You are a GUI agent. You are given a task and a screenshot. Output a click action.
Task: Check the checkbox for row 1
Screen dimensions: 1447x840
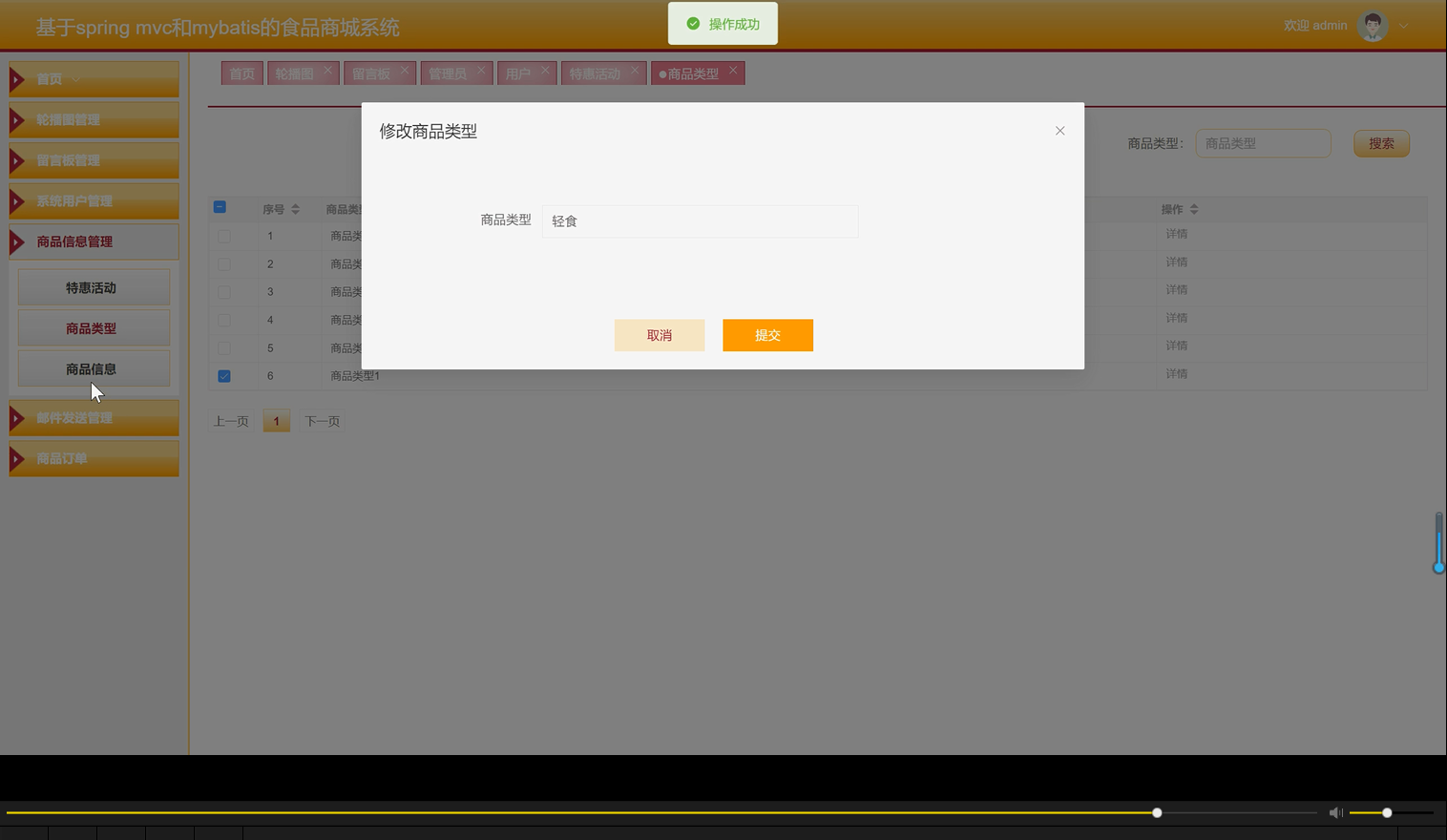[224, 236]
